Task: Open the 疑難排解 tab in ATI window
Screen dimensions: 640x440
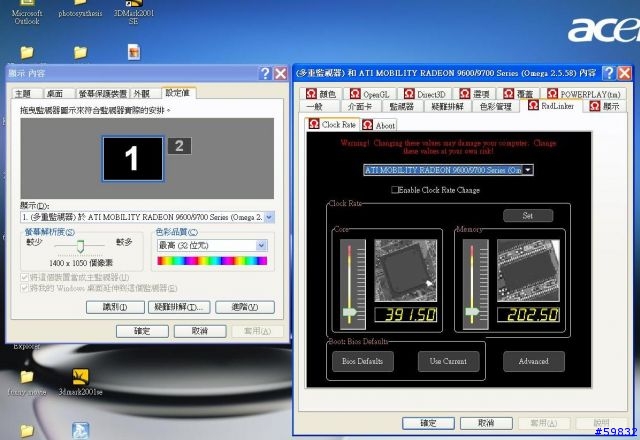Action: pos(448,107)
